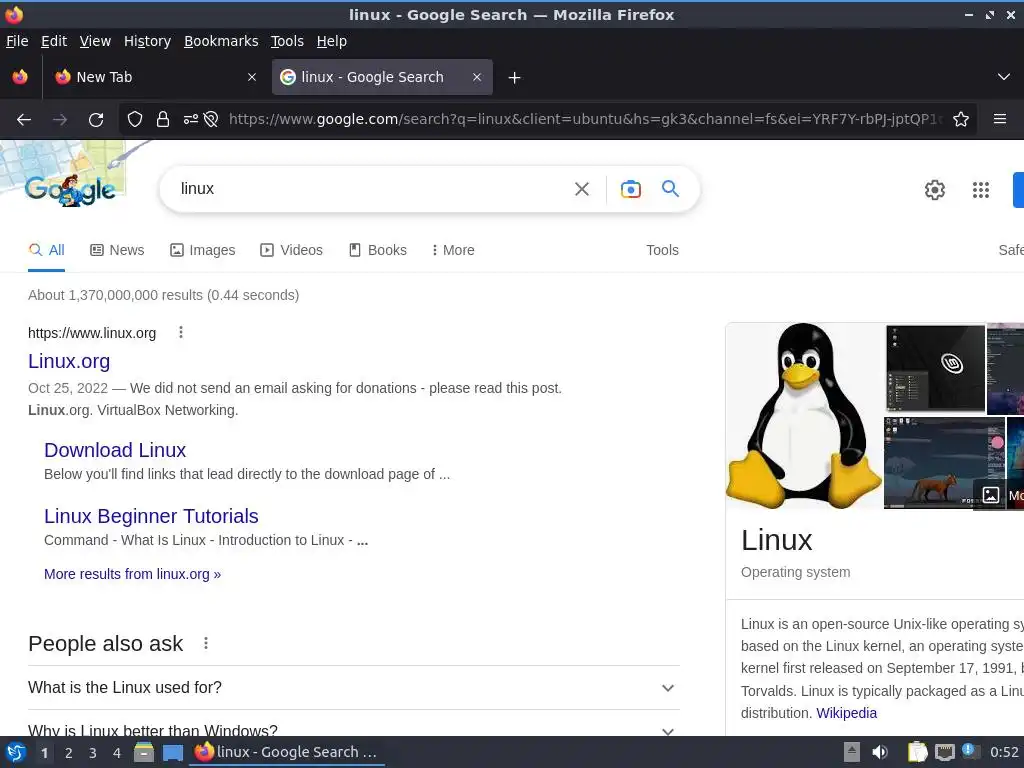Open the list all tabs dropdown arrow
1024x768 pixels.
point(1004,77)
